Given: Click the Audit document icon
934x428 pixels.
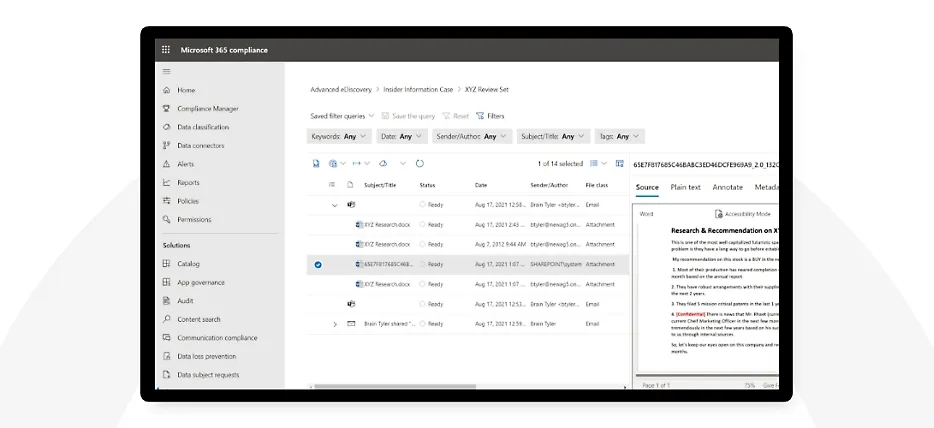Looking at the screenshot, I should click(x=166, y=301).
